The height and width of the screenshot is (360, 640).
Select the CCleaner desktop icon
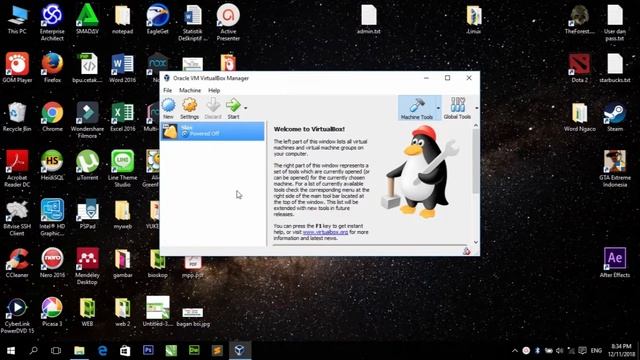pyautogui.click(x=17, y=263)
